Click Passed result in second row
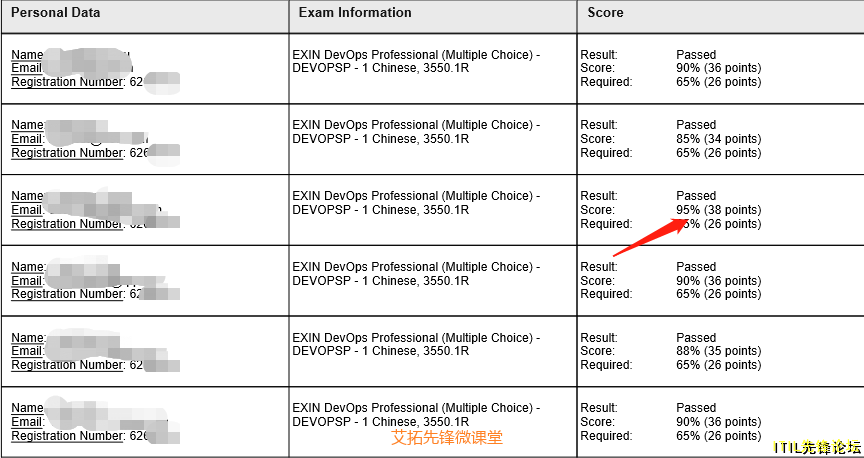The width and height of the screenshot is (864, 458). [696, 125]
